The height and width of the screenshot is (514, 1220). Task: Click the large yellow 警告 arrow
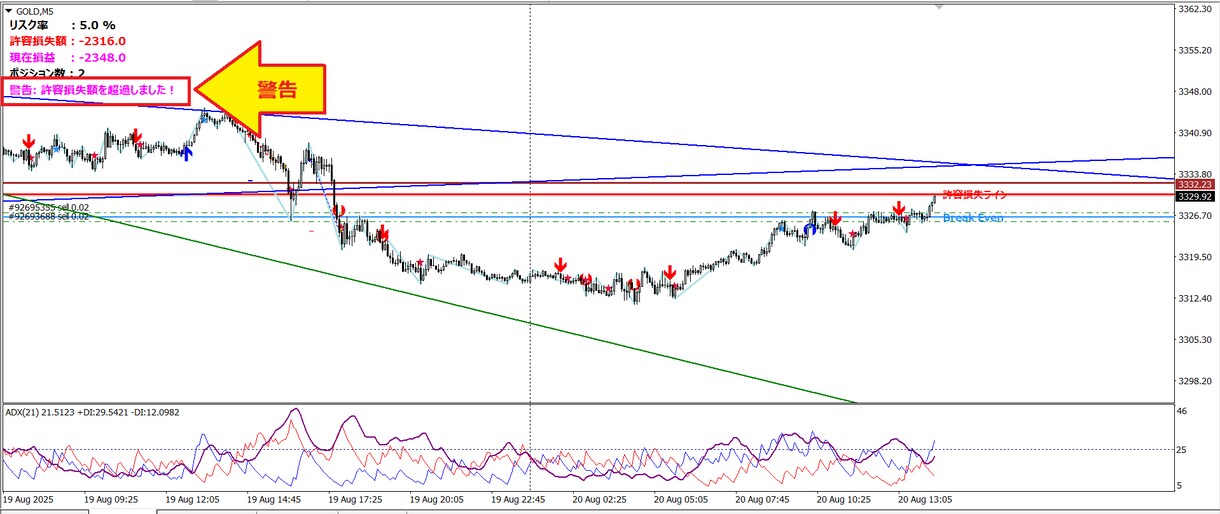[260, 88]
